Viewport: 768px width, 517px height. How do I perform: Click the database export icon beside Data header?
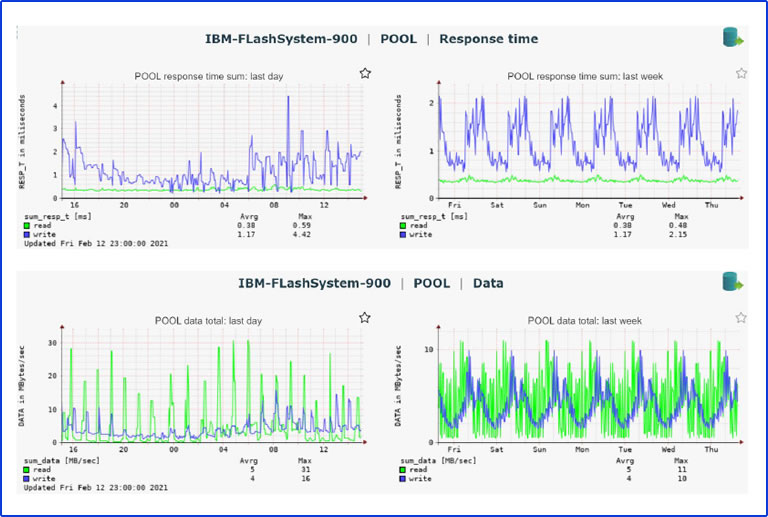coord(733,282)
